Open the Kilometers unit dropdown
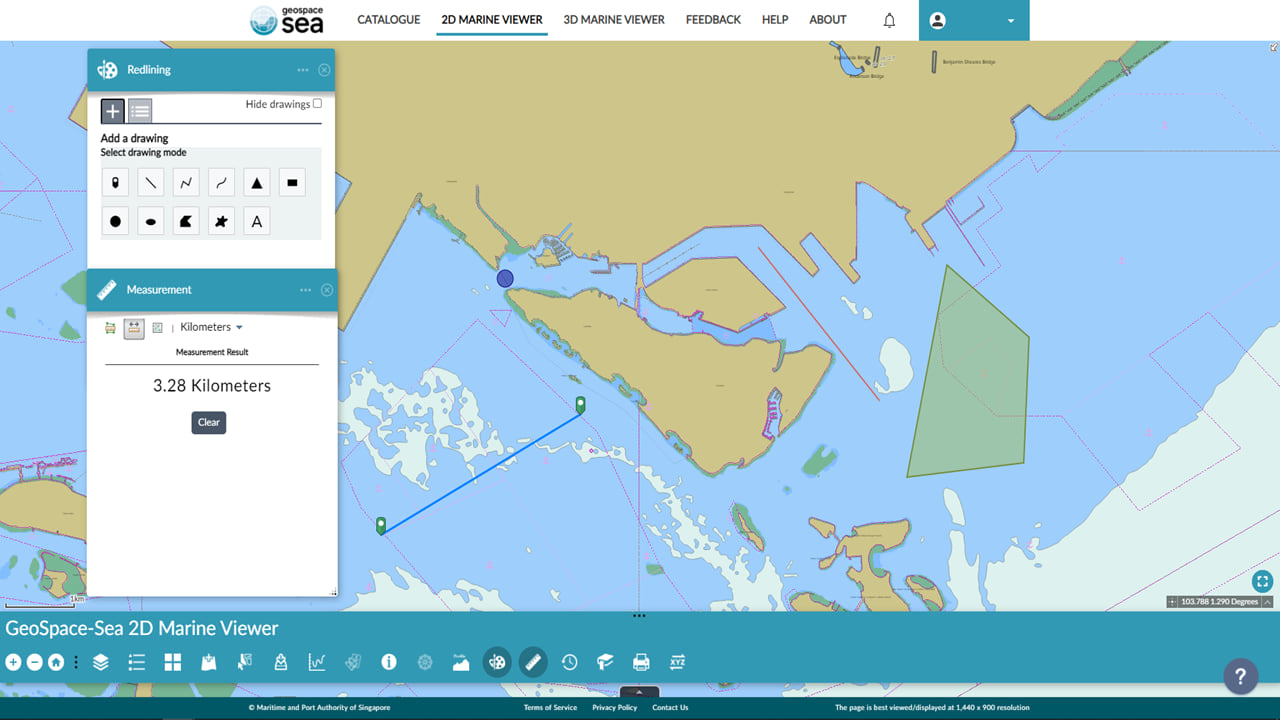The image size is (1280, 720). pos(211,327)
